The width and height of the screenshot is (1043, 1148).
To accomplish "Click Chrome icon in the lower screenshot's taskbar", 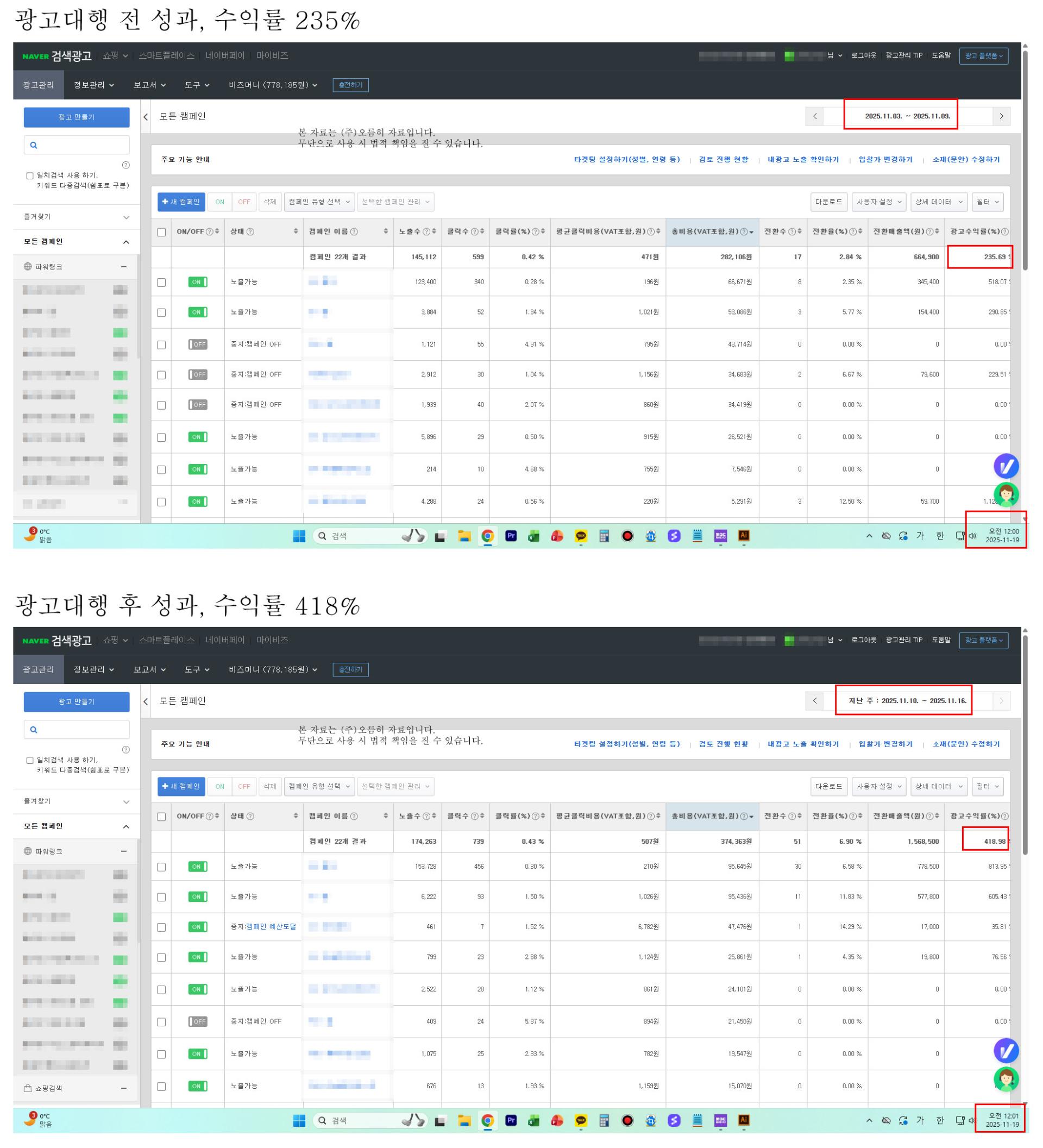I will coord(487,1120).
